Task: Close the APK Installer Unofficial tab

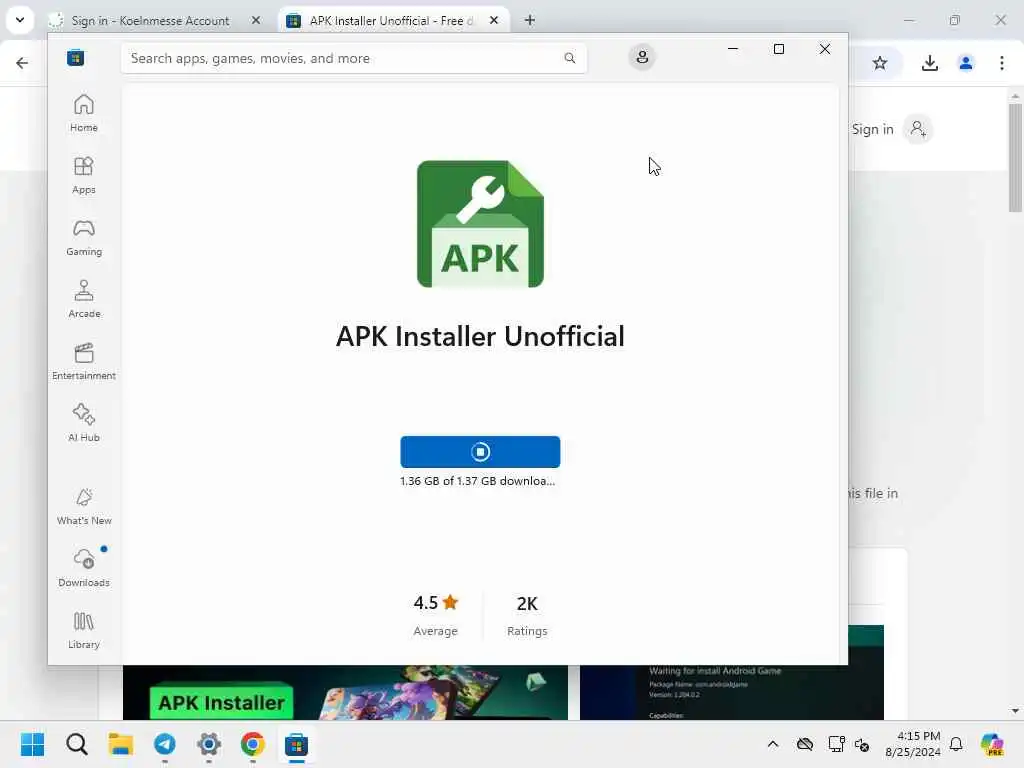Action: 494,21
